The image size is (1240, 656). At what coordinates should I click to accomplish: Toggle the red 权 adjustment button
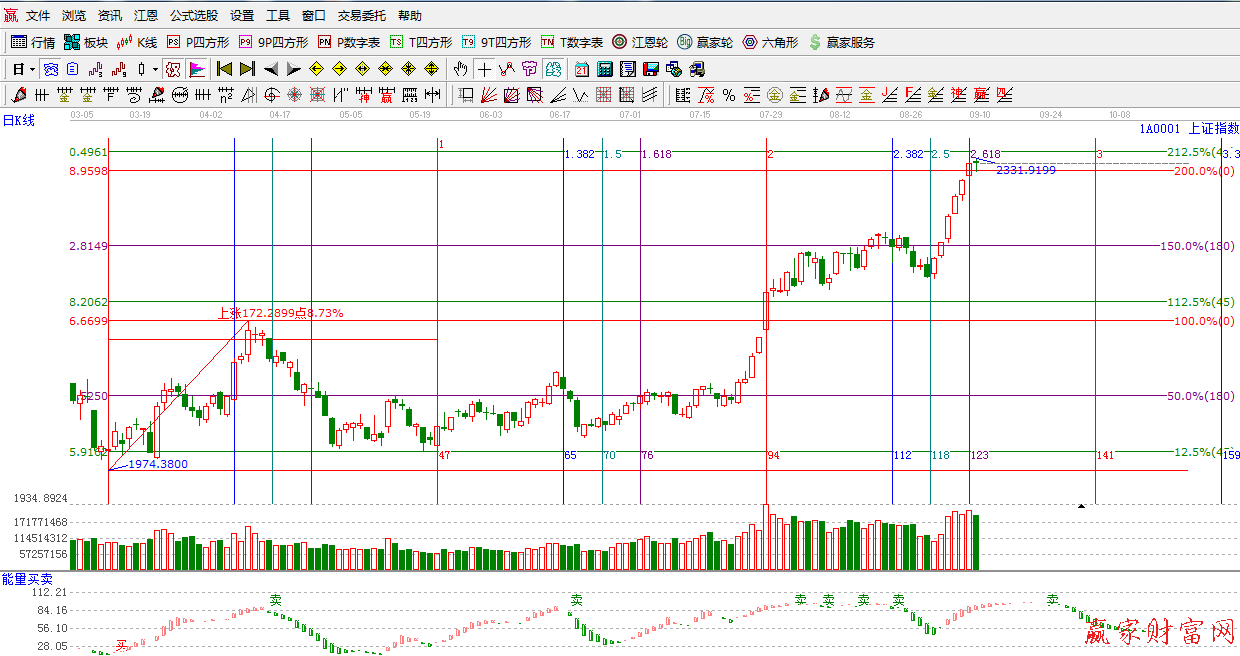pos(173,69)
